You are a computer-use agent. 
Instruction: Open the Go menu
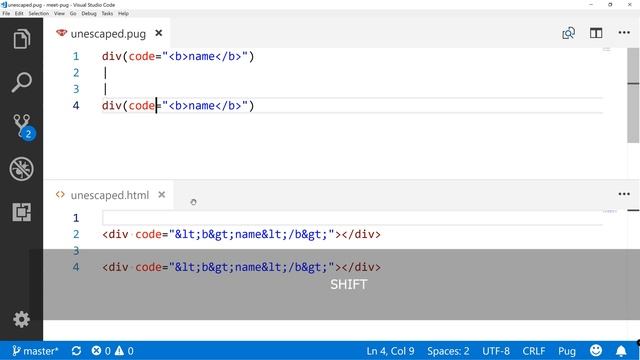pos(73,13)
